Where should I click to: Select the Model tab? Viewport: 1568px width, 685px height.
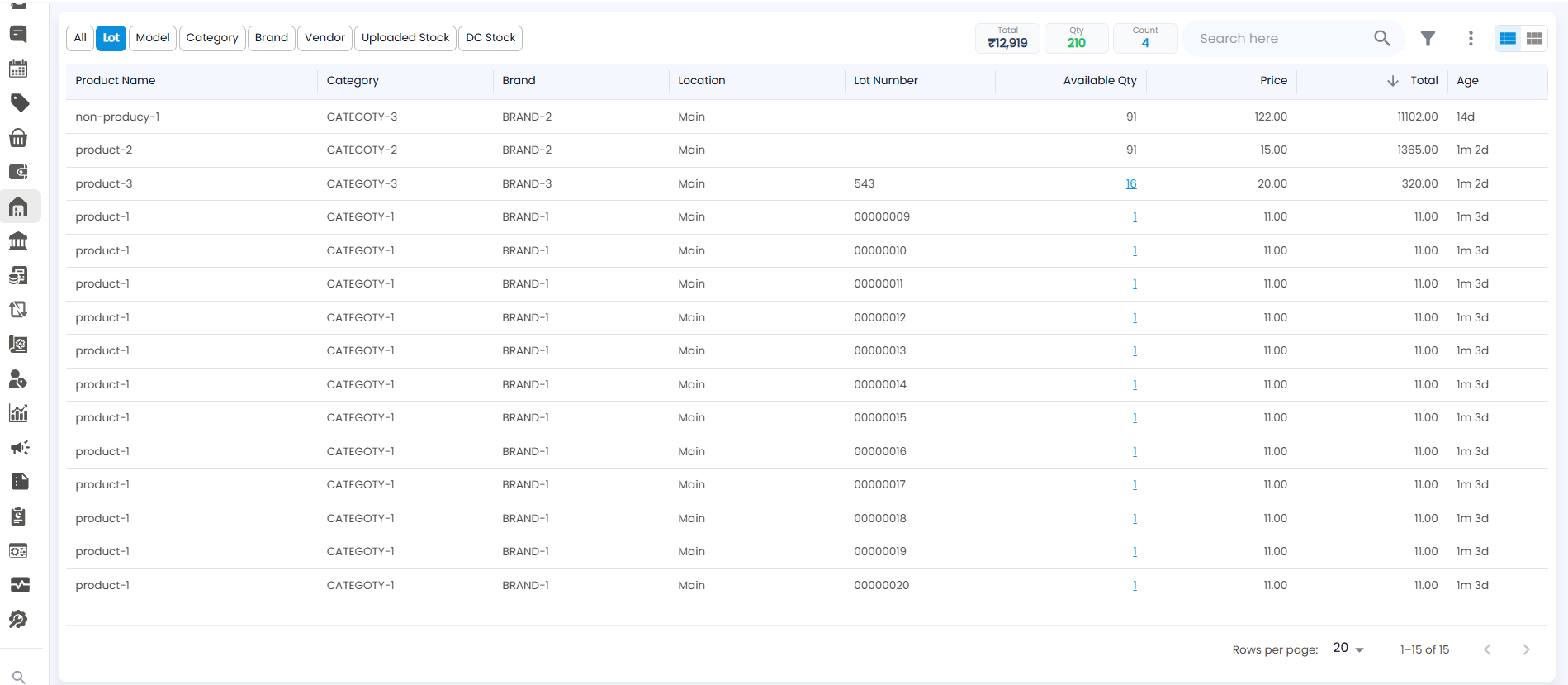(x=153, y=38)
